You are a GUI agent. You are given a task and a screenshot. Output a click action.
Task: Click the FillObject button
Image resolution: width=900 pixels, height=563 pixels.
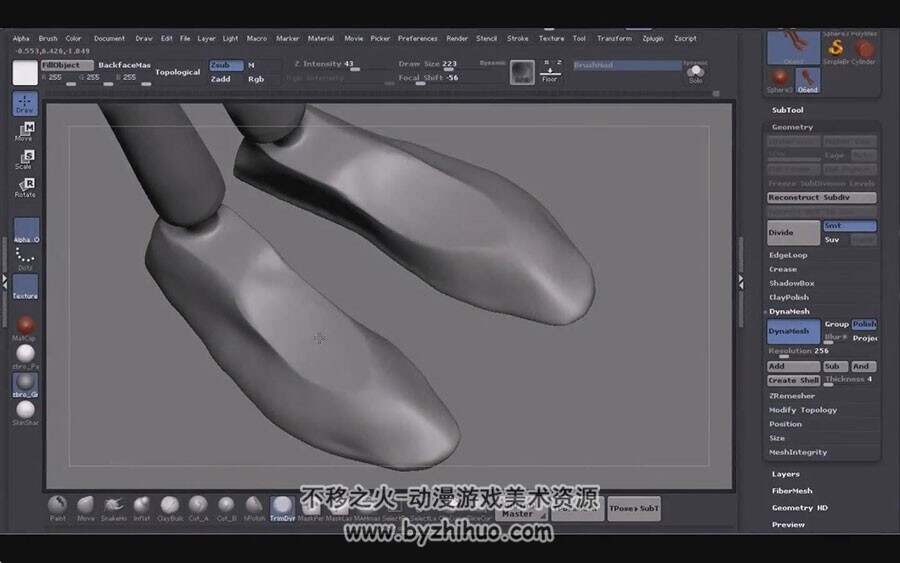(x=67, y=65)
